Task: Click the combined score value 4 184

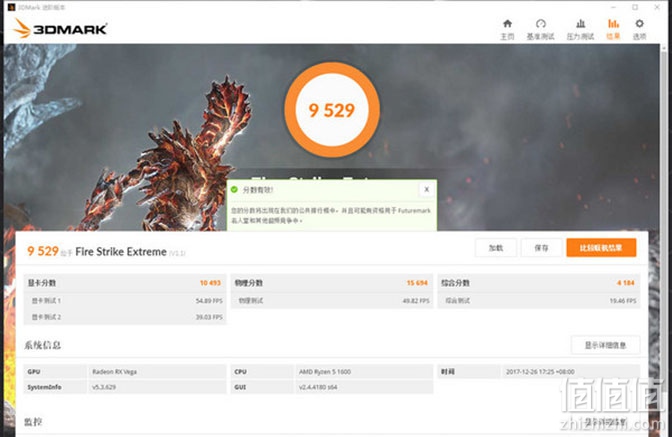Action: (x=626, y=283)
